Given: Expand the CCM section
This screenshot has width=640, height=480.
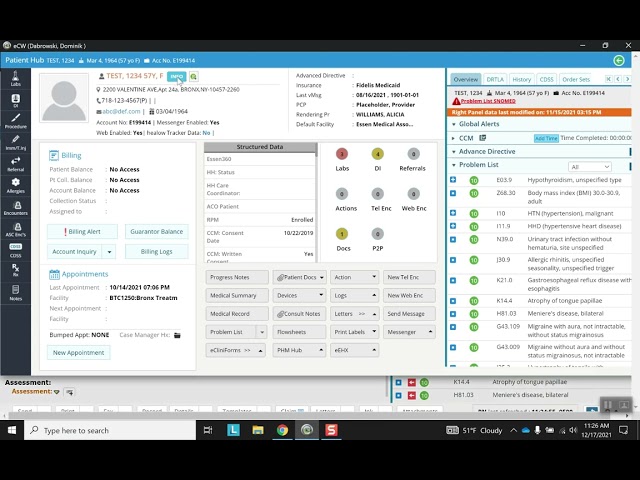Looking at the screenshot, I should 453,138.
